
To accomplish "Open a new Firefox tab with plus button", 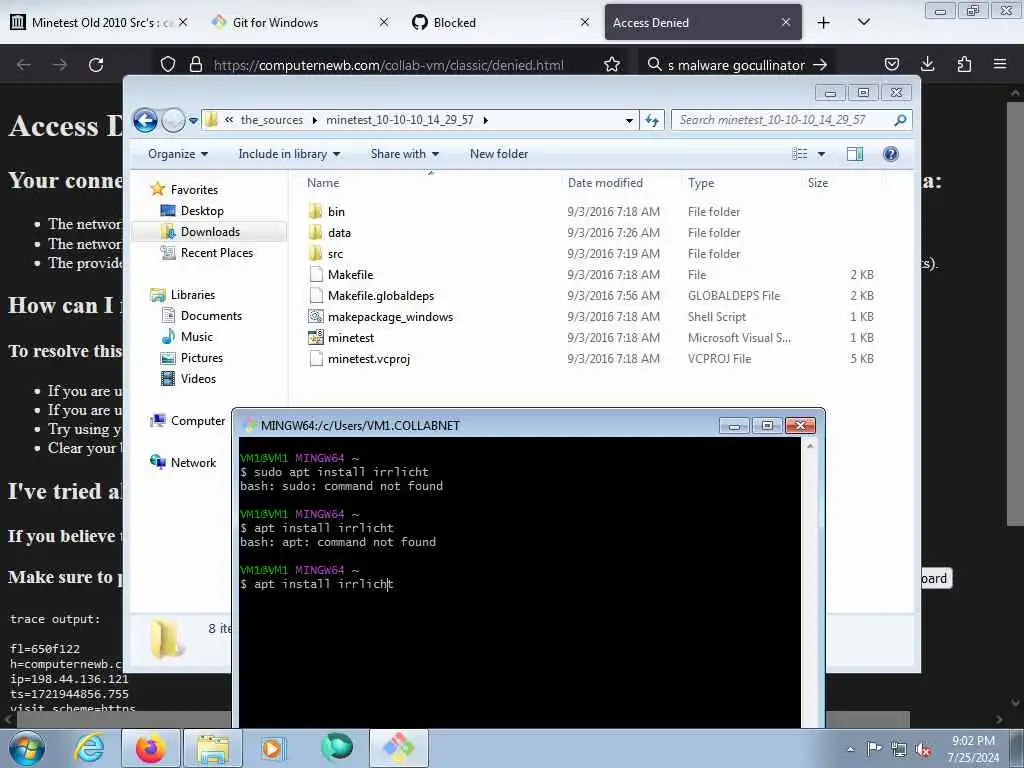I will pyautogui.click(x=824, y=23).
